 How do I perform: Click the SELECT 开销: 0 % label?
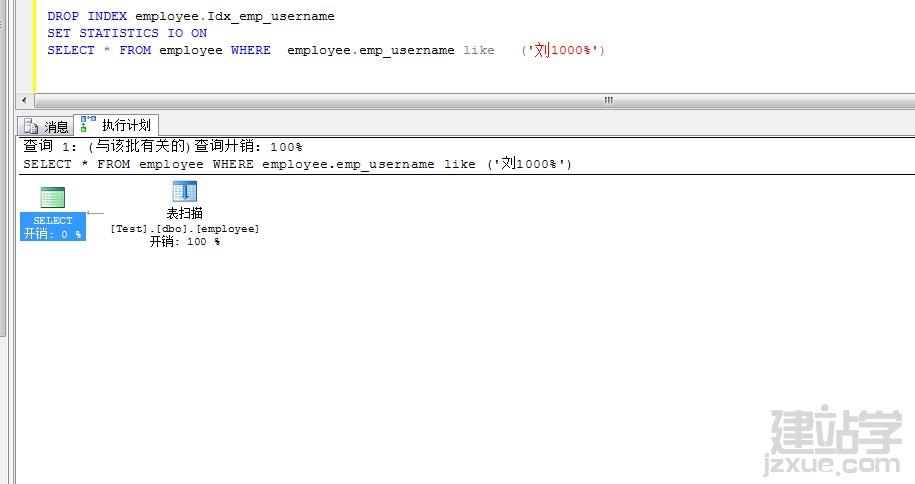(53, 227)
